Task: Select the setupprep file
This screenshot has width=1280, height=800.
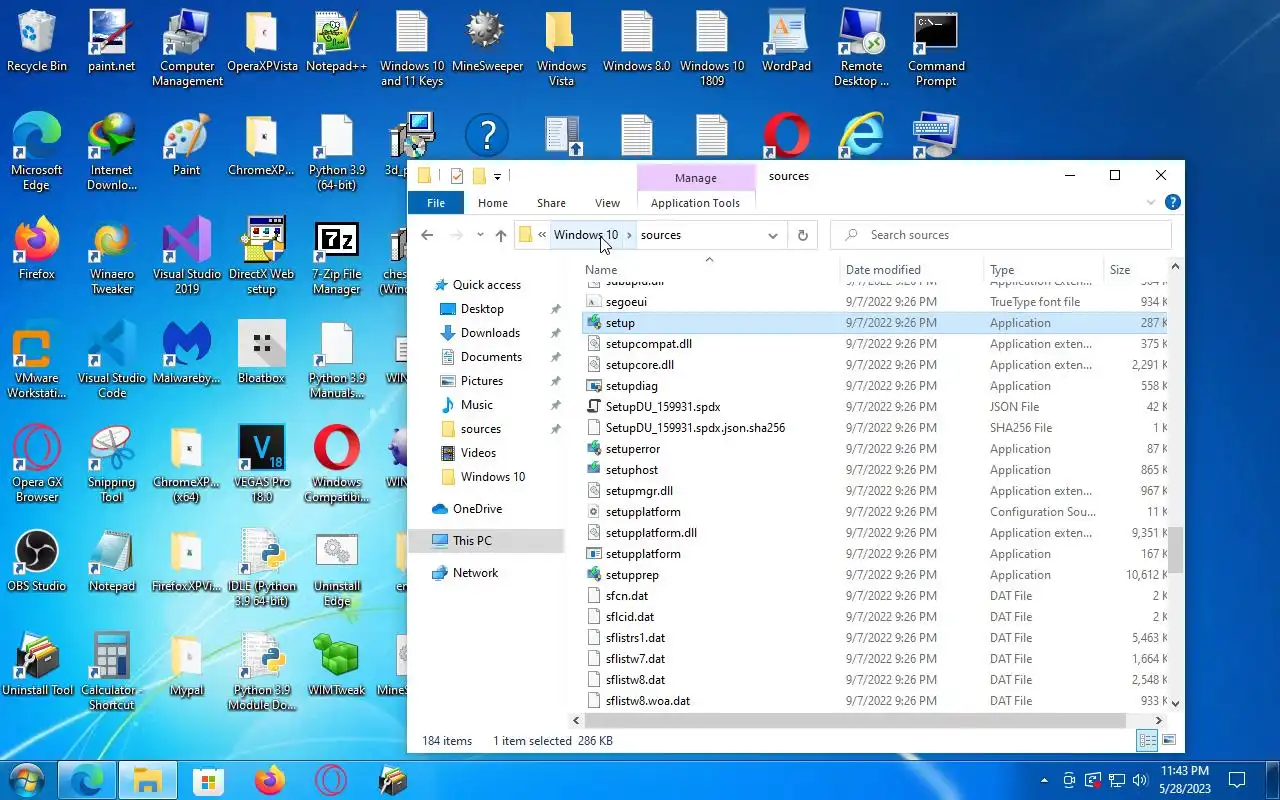Action: 632,575
